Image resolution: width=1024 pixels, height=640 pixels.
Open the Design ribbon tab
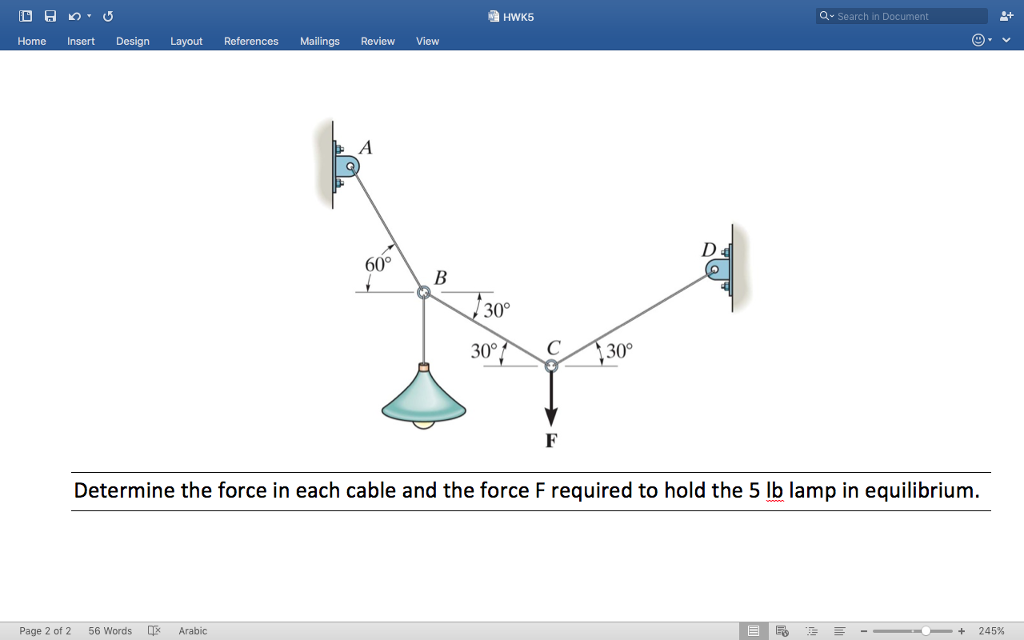point(132,41)
